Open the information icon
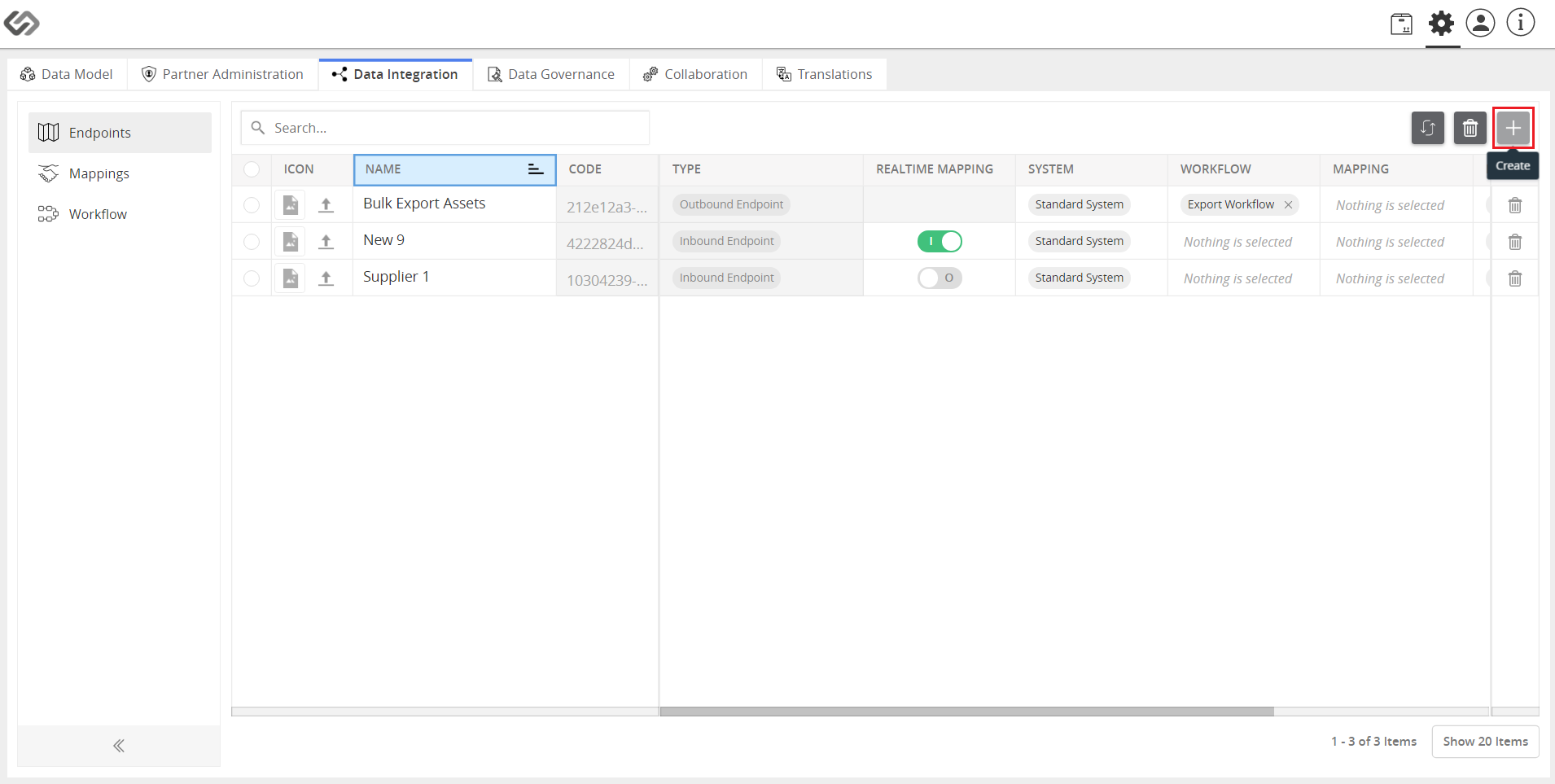Screen dimensions: 1555x784 pos(1520,23)
